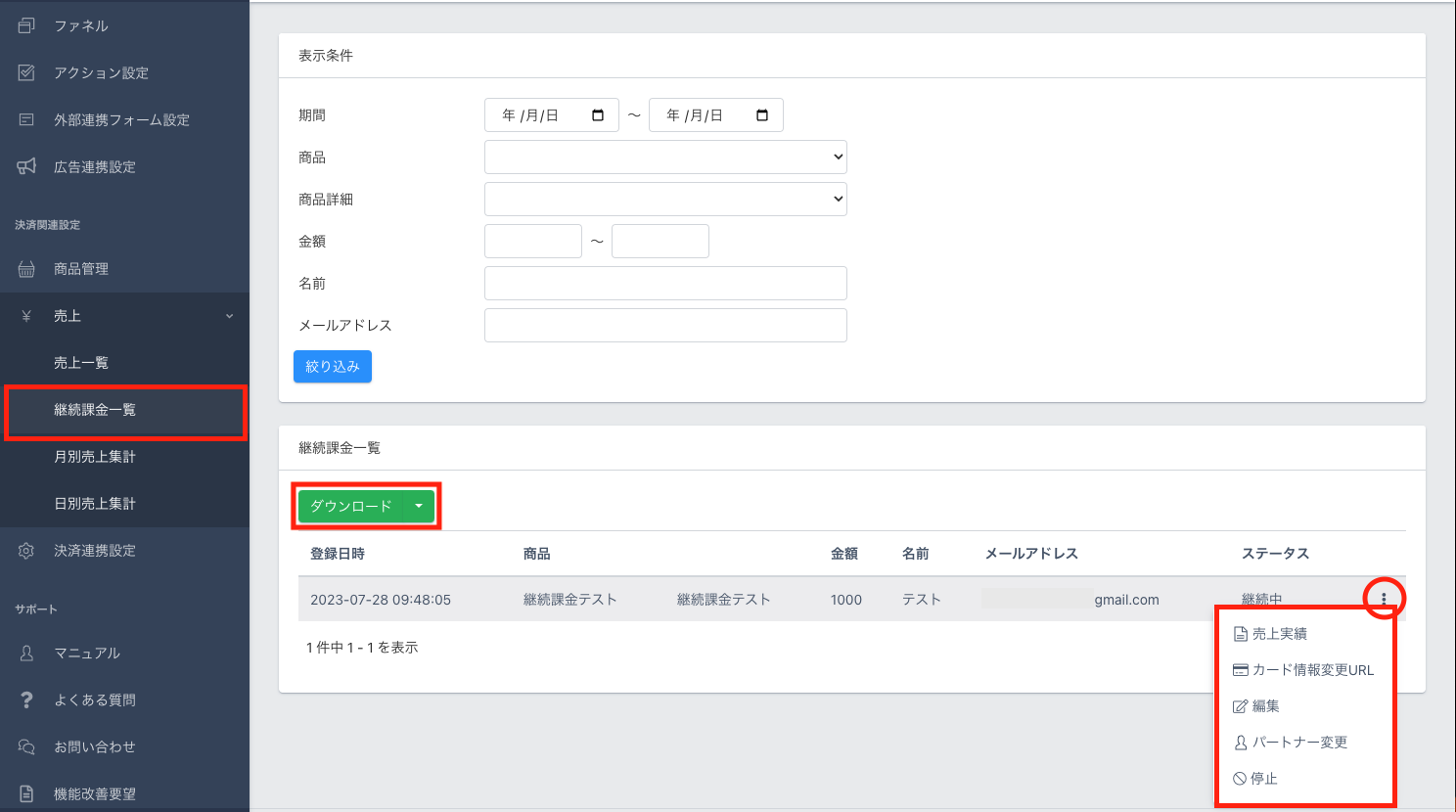1456x812 pixels.
Task: Click the chat icon for お問い合わせ
Action: pos(26,746)
